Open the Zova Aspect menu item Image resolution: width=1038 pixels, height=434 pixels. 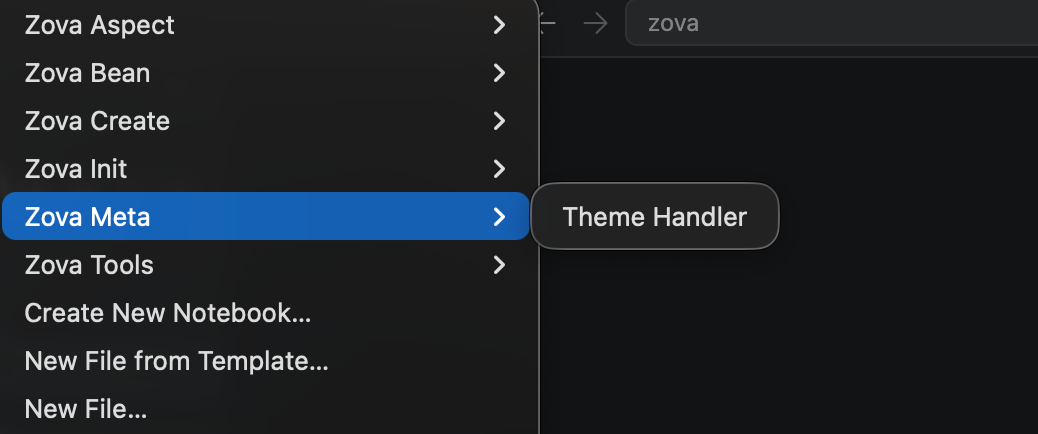(100, 26)
